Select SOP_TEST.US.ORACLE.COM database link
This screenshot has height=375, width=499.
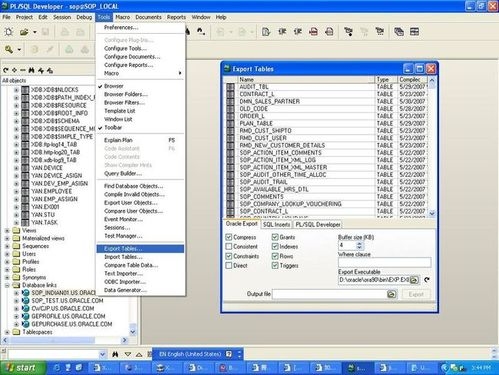(67, 301)
